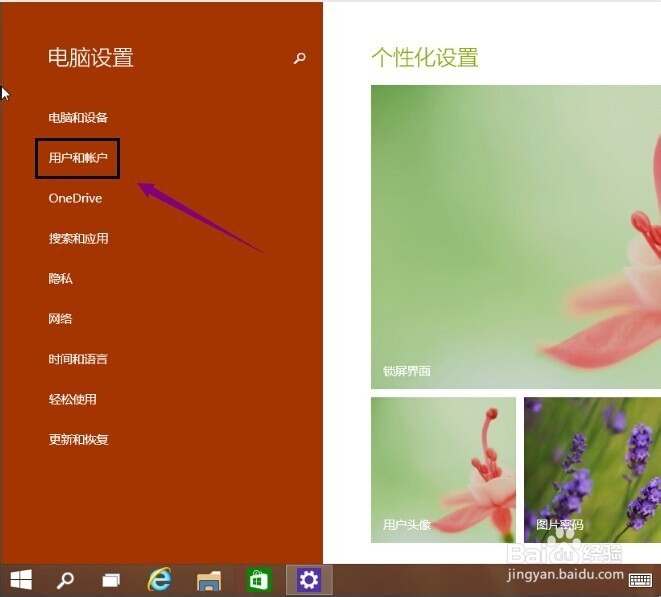Click the PC settings gear in taskbar
Viewport: 661px width, 597px height.
click(309, 580)
